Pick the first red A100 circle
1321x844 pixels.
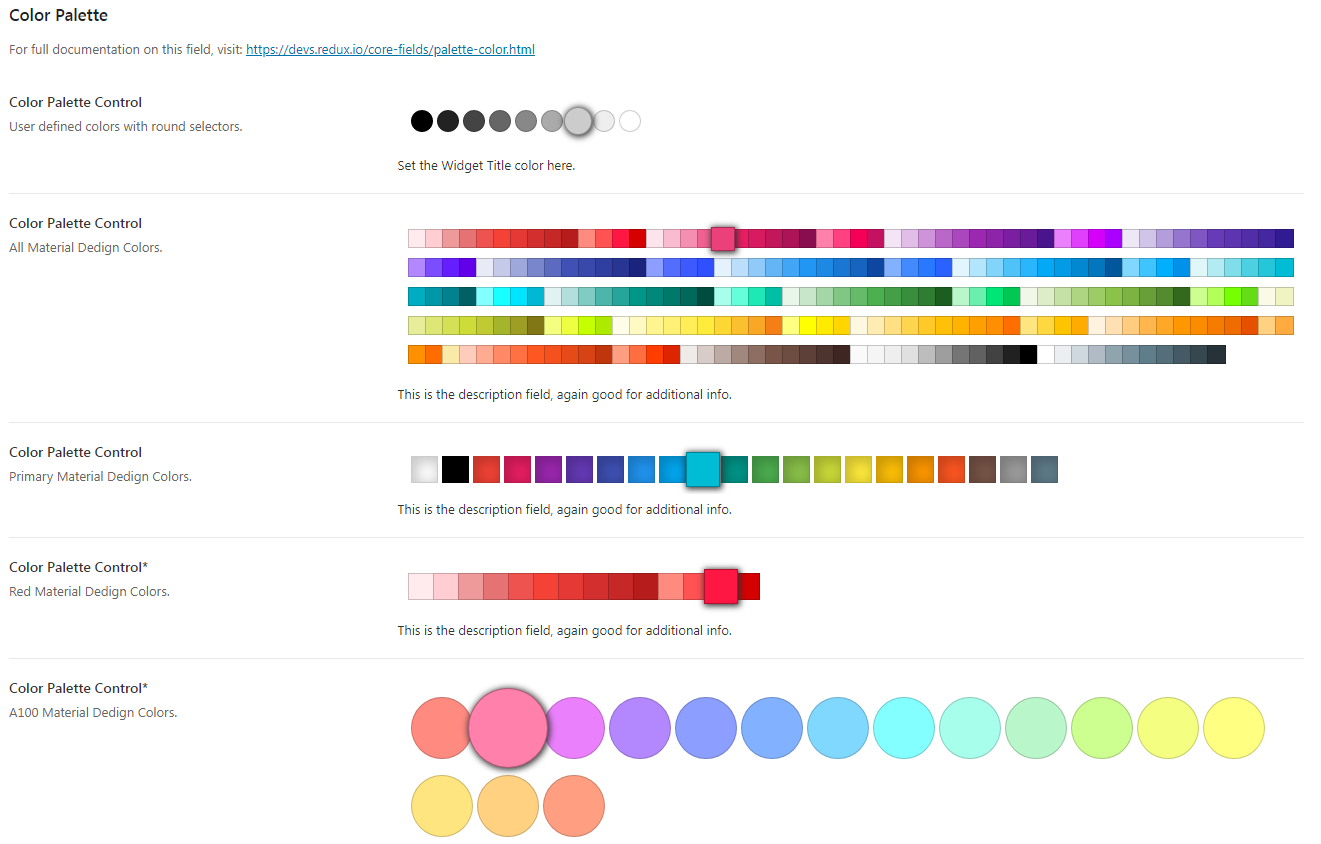click(x=440, y=727)
